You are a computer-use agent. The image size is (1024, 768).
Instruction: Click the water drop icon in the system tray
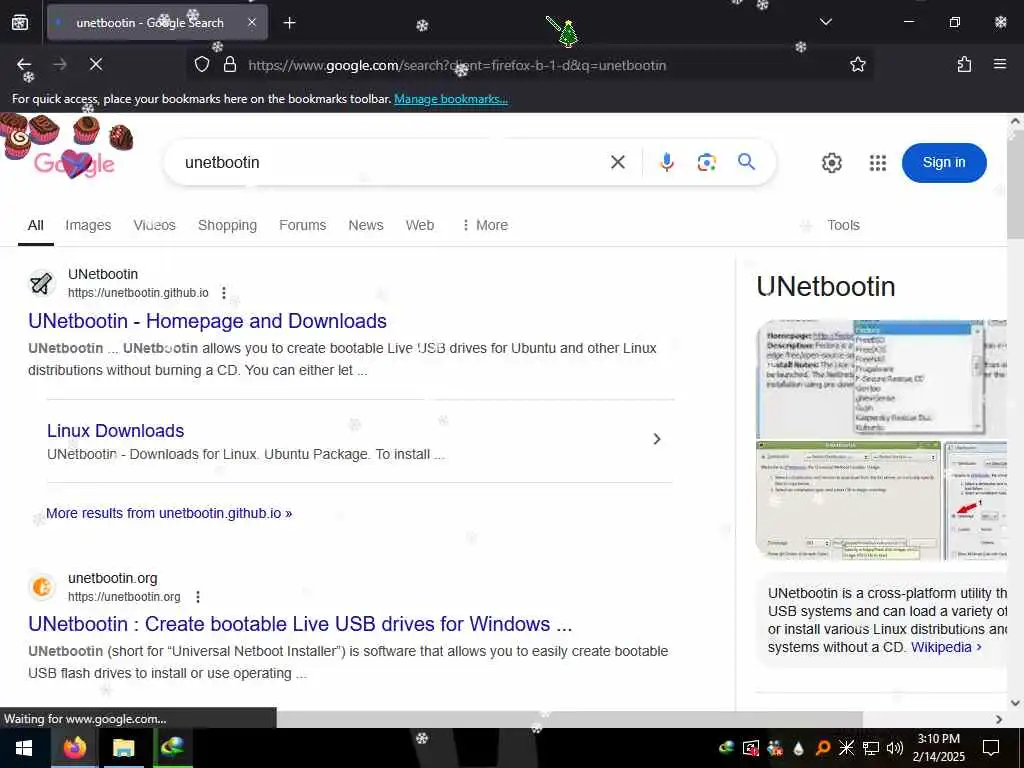[x=798, y=748]
